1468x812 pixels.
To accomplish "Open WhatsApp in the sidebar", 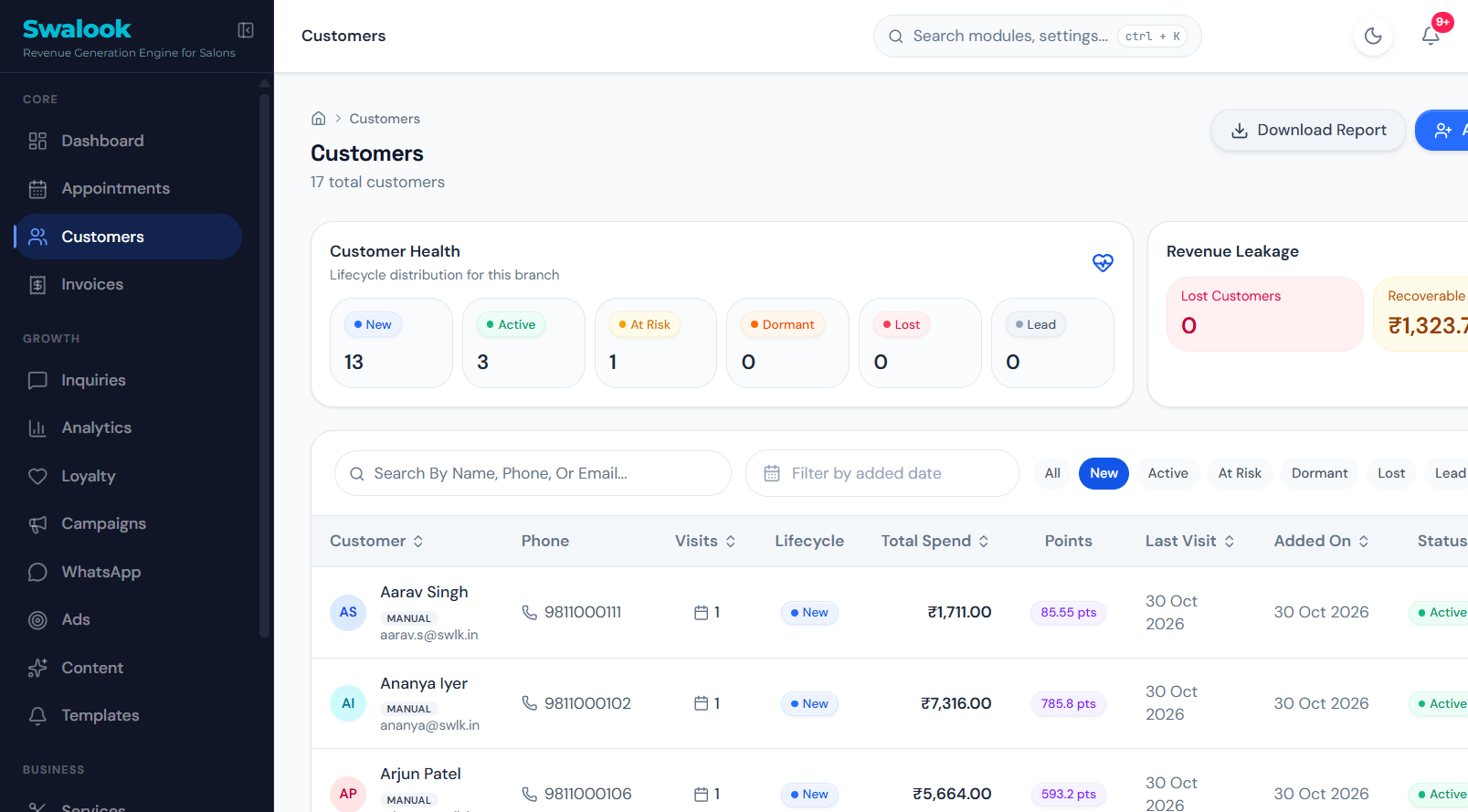I will coord(129,572).
